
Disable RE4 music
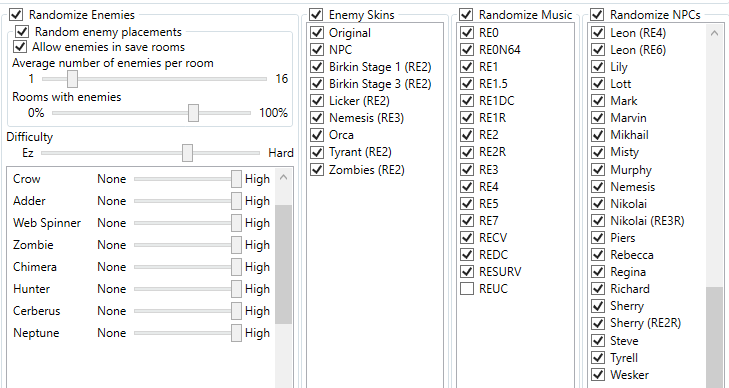(467, 187)
